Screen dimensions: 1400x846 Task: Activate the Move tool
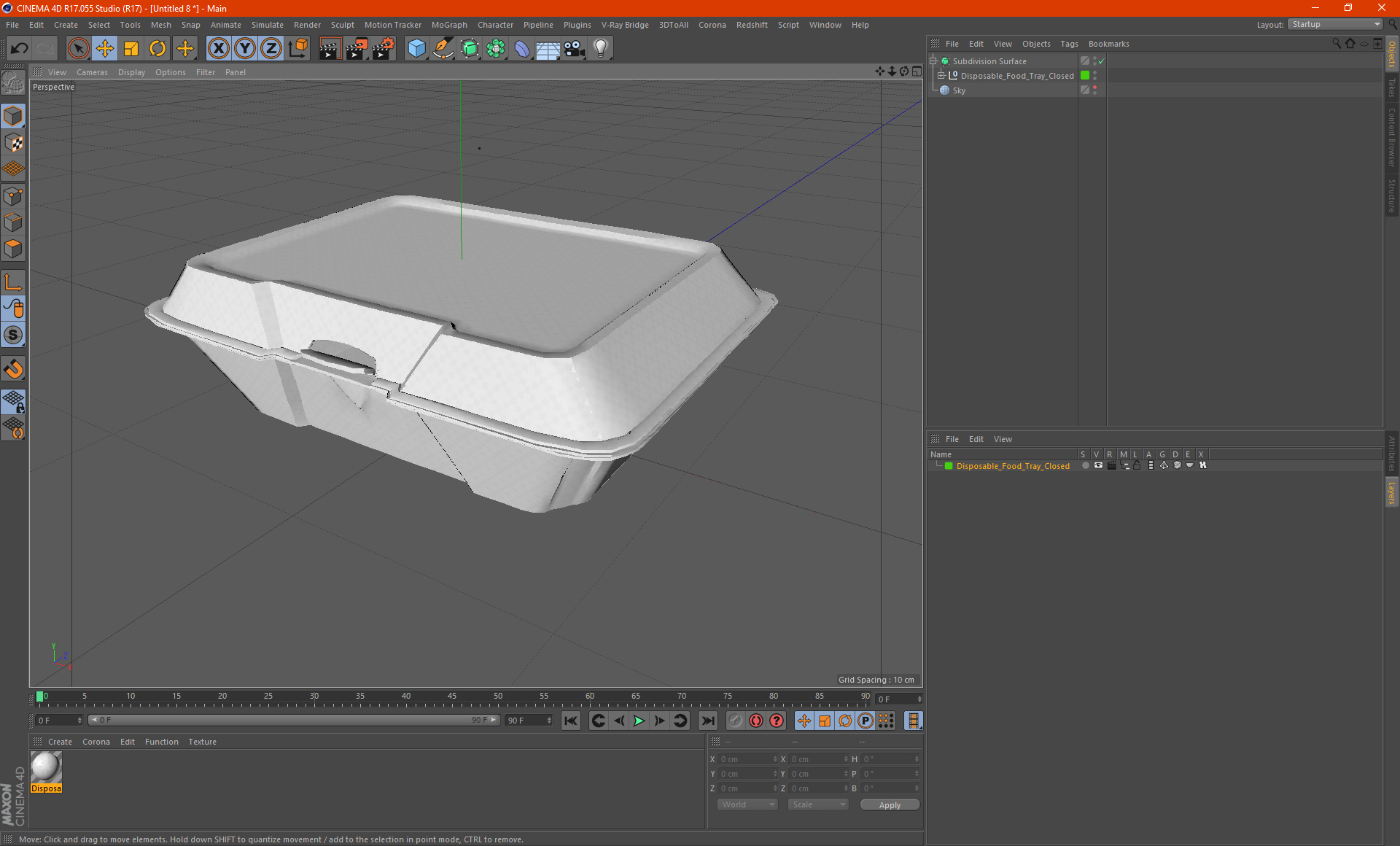105,49
